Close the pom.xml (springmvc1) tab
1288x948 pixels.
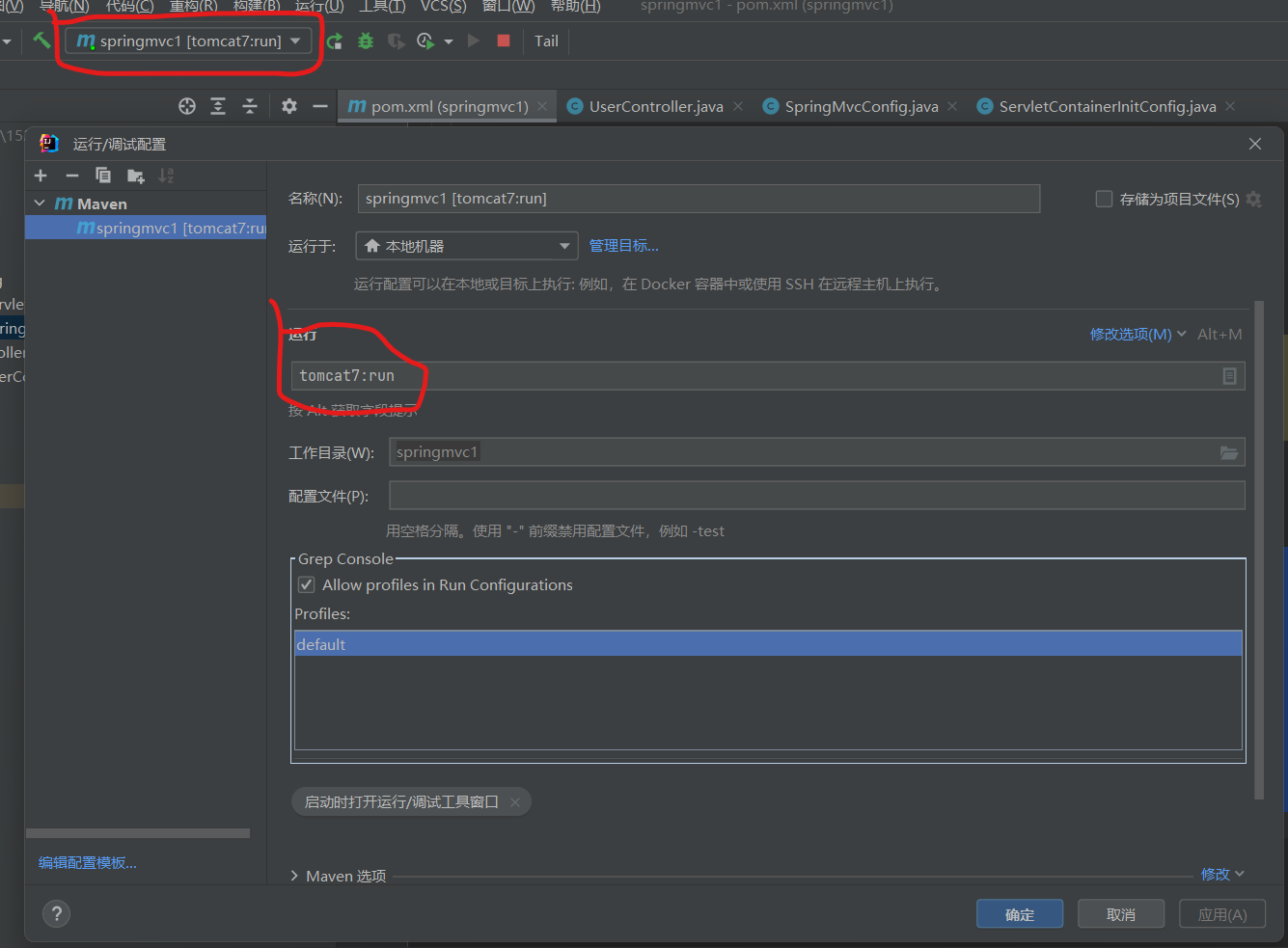543,106
